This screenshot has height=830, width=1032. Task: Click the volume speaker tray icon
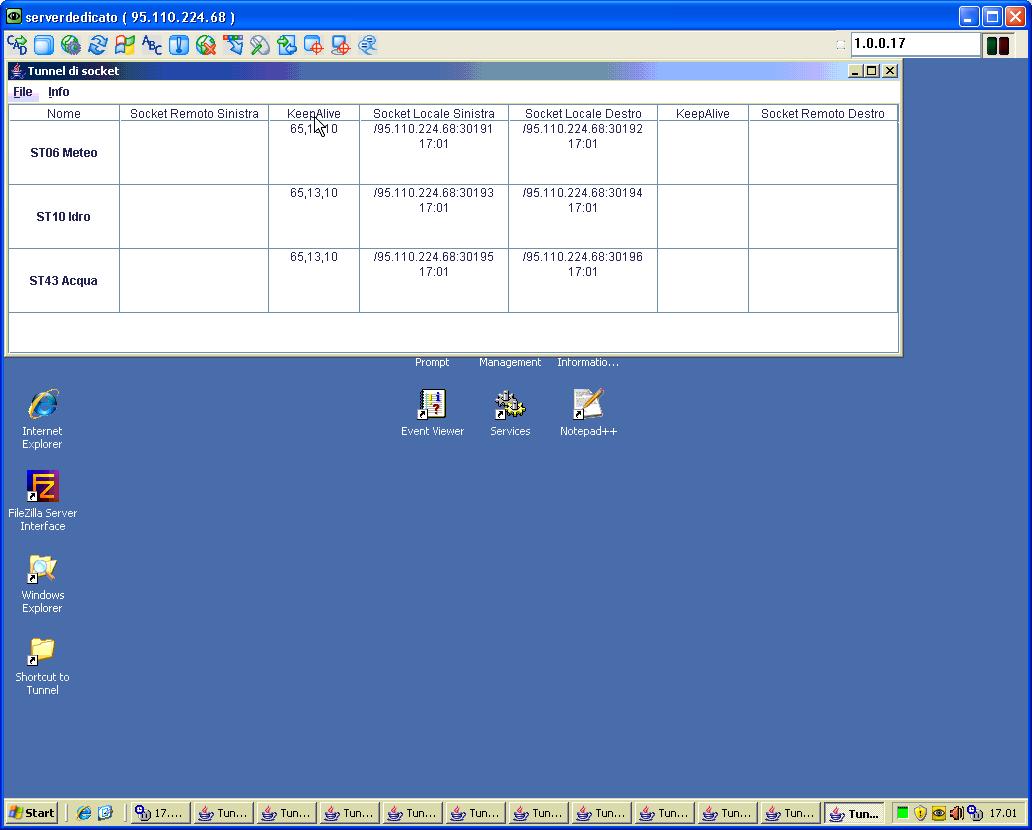956,813
